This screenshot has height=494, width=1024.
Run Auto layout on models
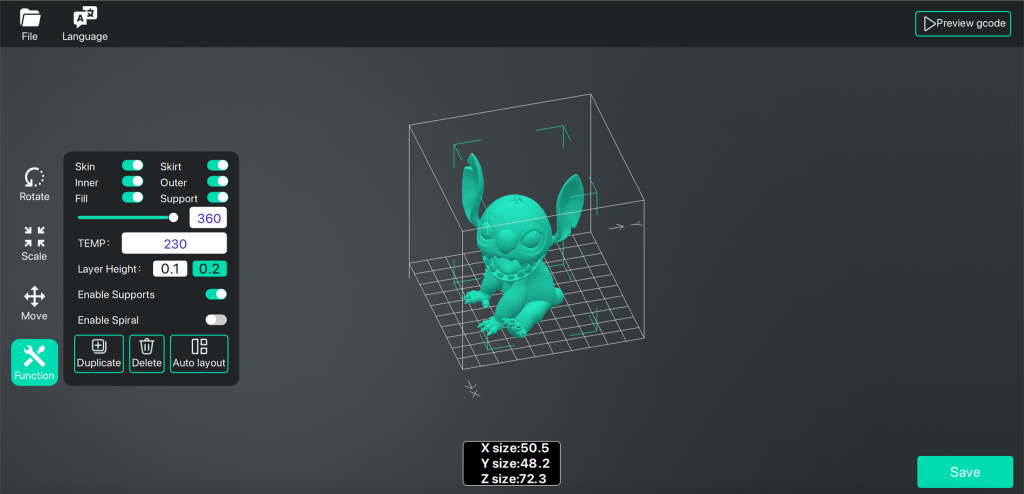tap(199, 354)
